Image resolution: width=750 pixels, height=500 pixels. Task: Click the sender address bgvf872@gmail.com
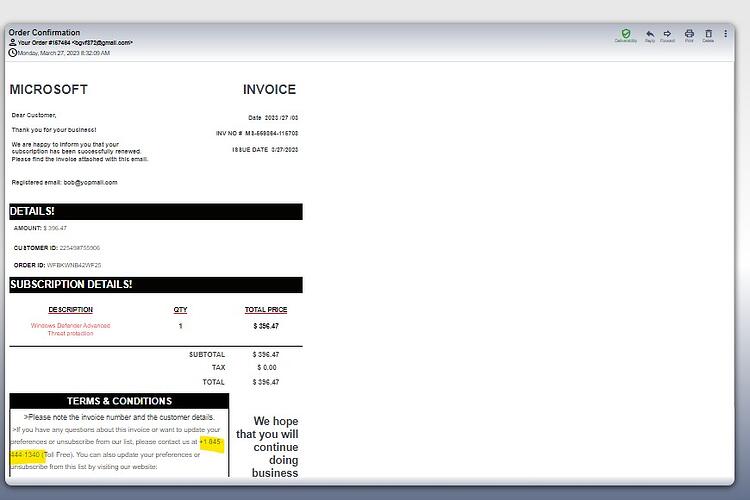tap(102, 43)
